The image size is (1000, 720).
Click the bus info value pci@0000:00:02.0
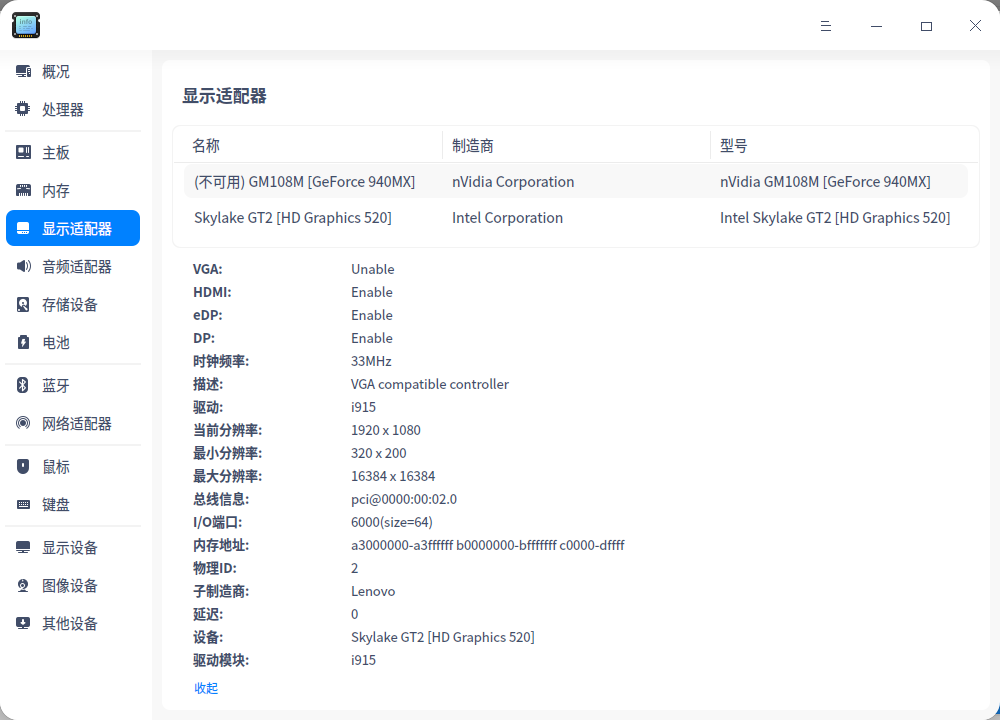click(x=404, y=499)
